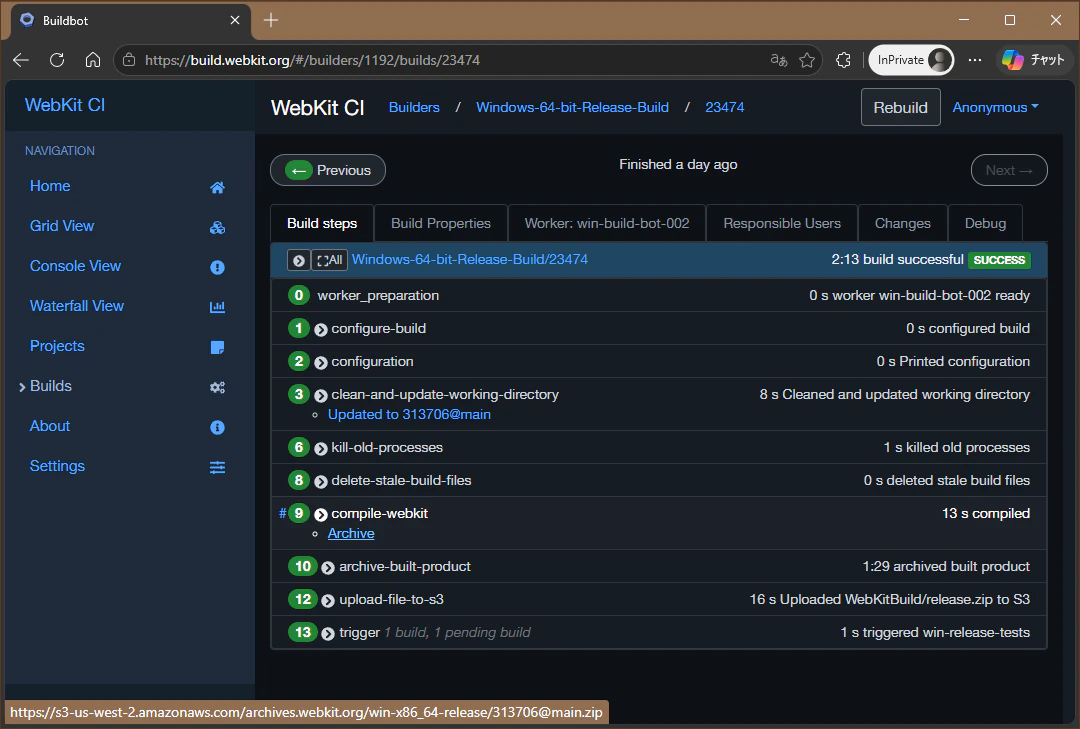Click the browser address bar URL

tap(312, 60)
